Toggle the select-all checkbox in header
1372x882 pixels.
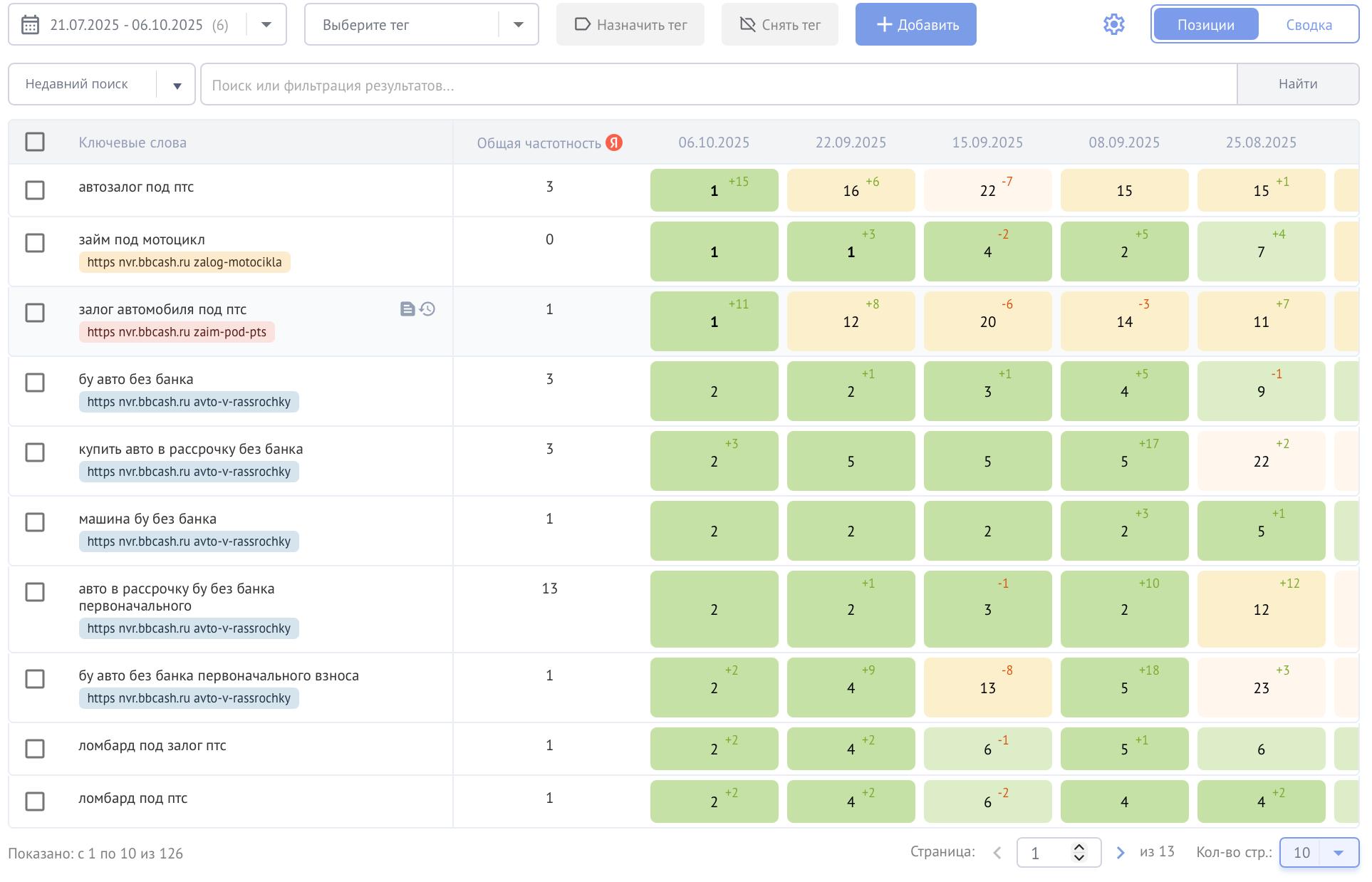pyautogui.click(x=35, y=142)
